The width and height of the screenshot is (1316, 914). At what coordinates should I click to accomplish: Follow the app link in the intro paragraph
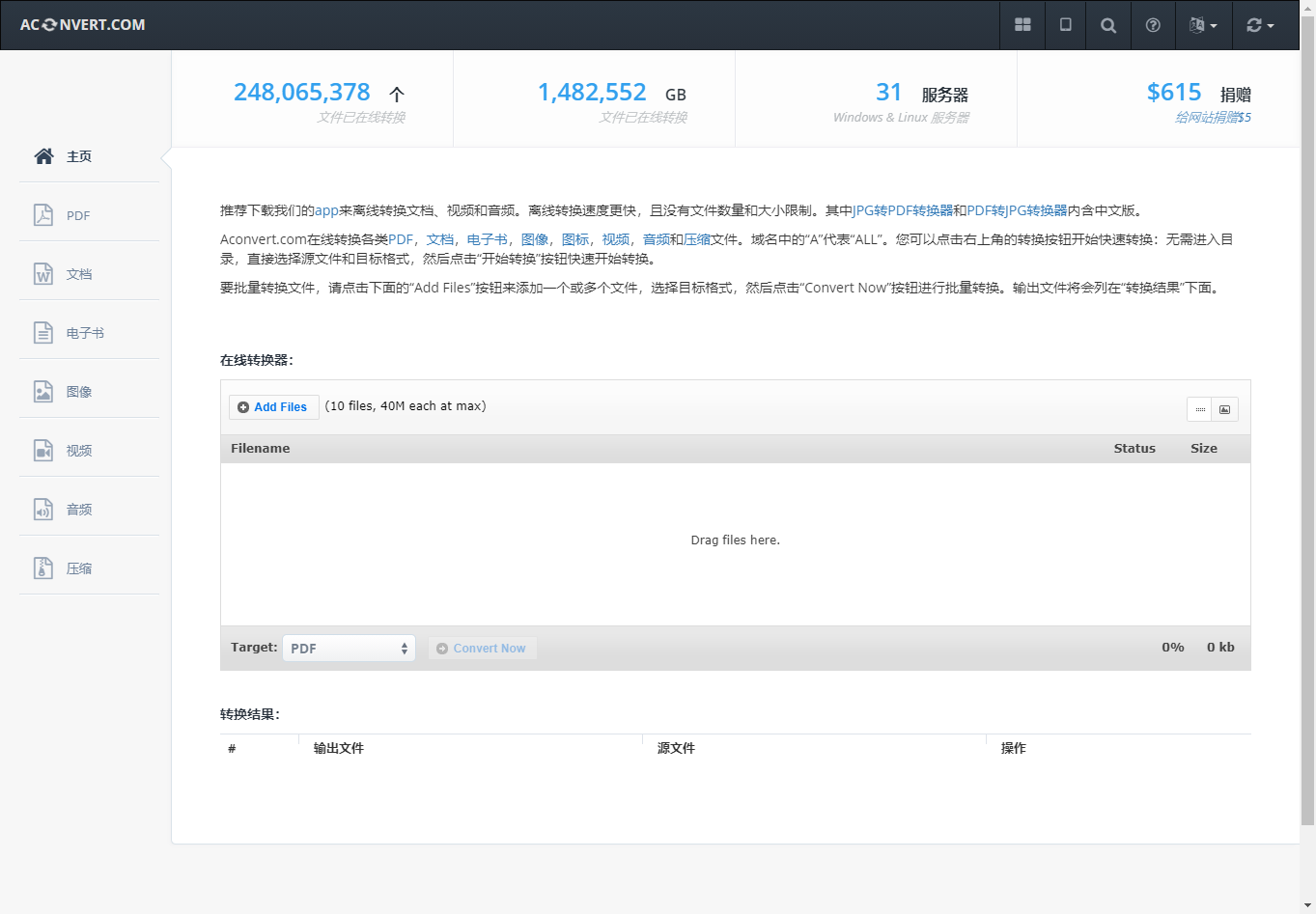[x=326, y=210]
